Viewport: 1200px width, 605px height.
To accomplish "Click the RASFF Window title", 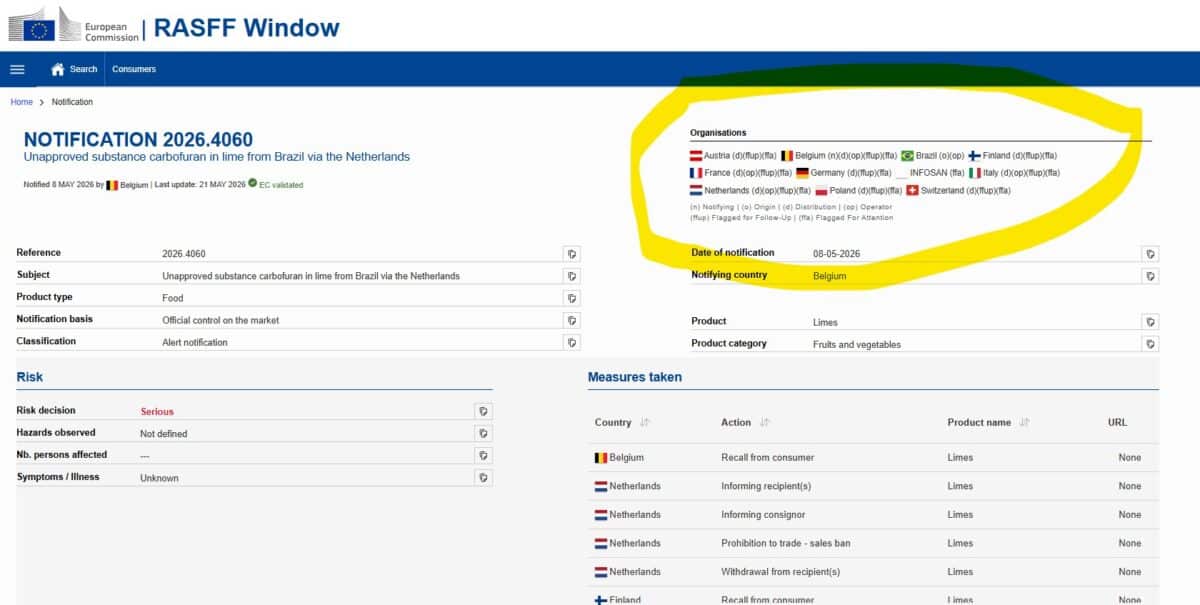I will tap(247, 27).
